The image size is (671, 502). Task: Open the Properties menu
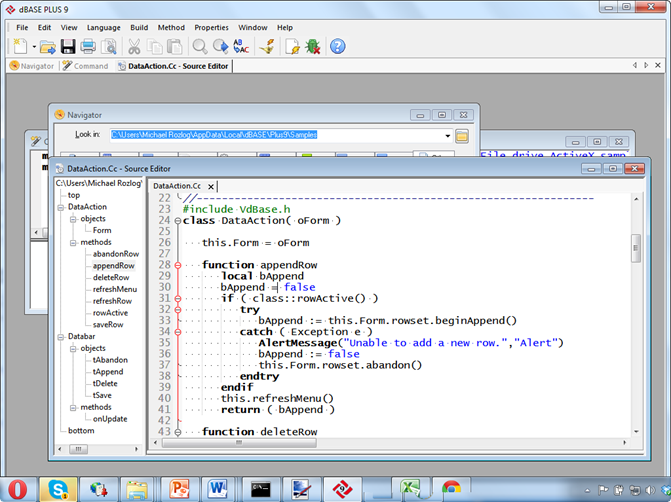pyautogui.click(x=211, y=27)
